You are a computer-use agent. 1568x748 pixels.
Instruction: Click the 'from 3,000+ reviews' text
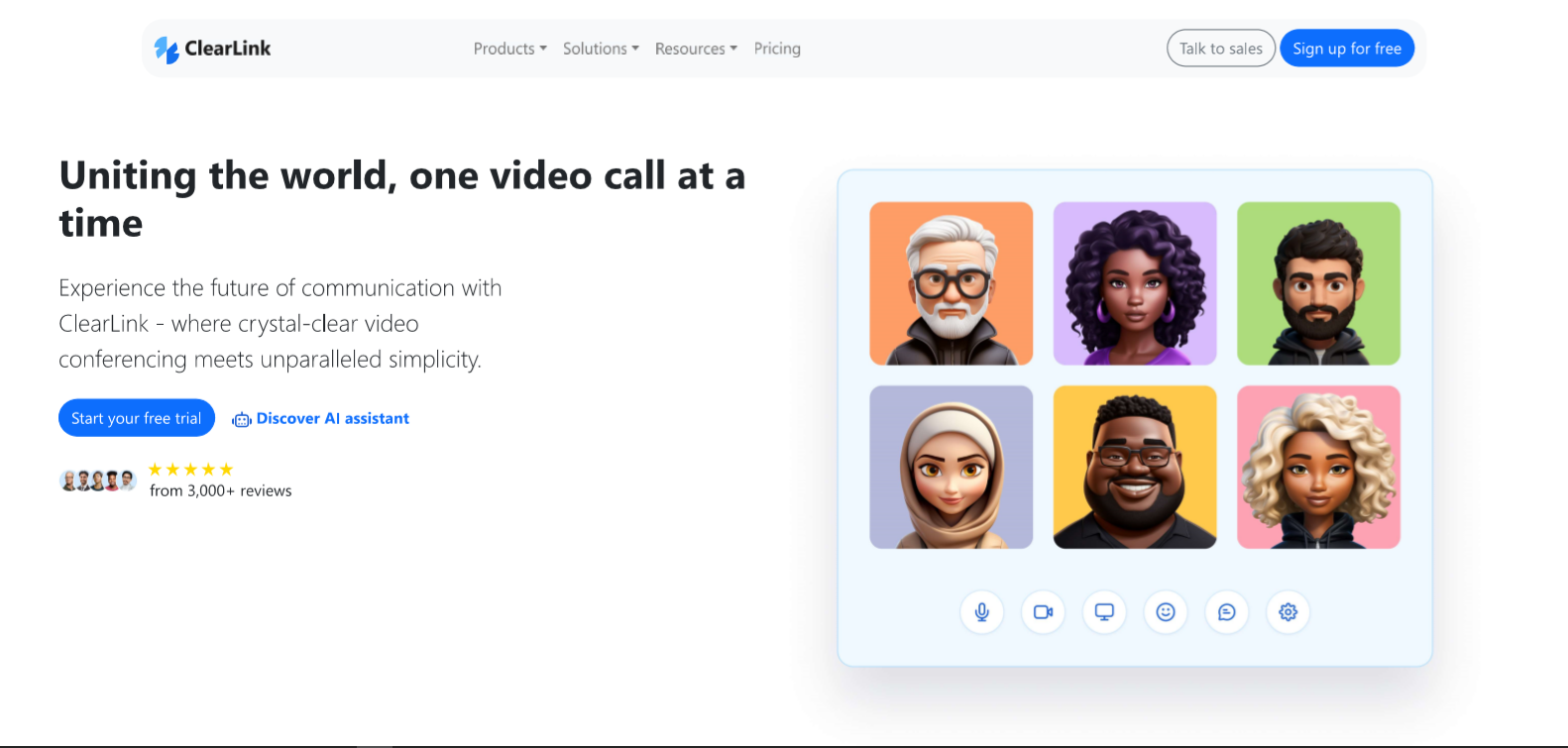[221, 490]
